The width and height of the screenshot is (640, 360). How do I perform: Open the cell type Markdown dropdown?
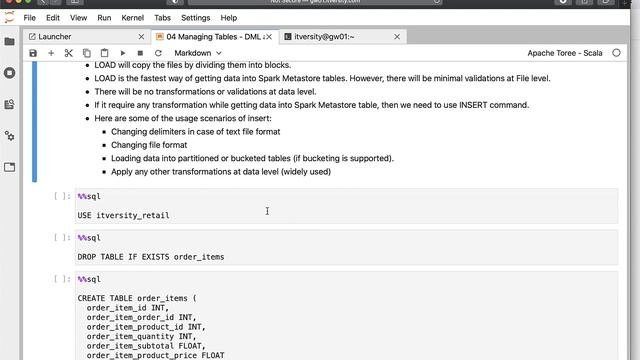click(x=198, y=53)
